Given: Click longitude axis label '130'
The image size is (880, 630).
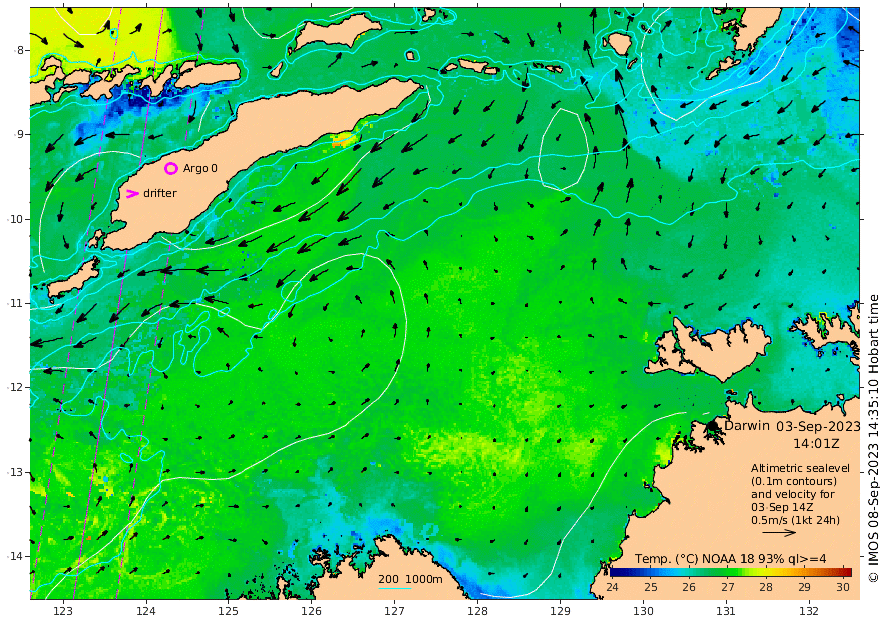Looking at the screenshot, I should (x=643, y=611).
